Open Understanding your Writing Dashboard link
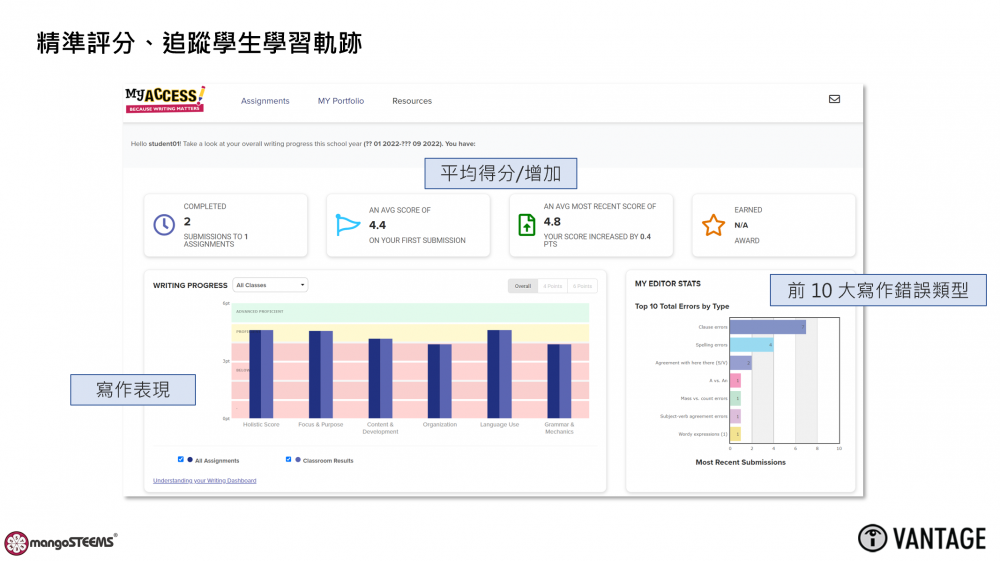Screen dimensions: 1000x561 click(x=204, y=481)
